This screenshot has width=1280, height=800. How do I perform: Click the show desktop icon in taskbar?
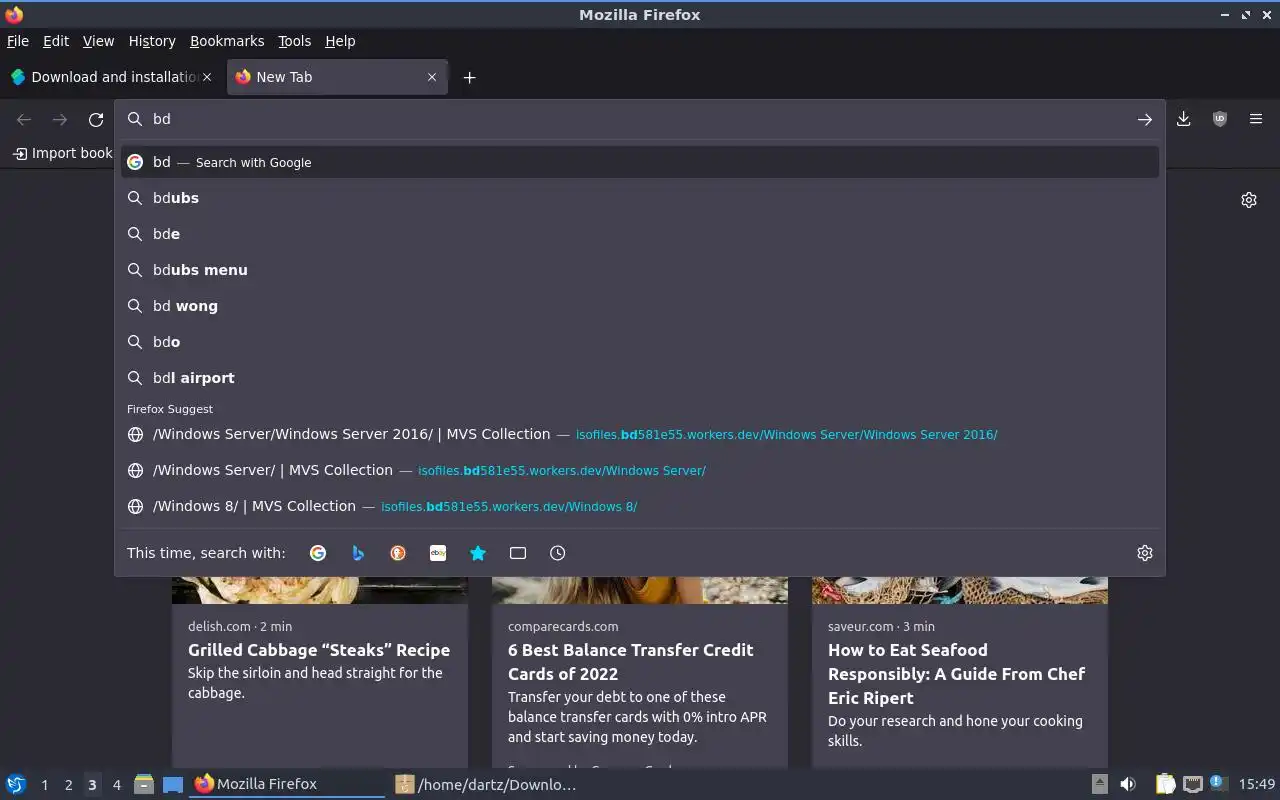[173, 784]
